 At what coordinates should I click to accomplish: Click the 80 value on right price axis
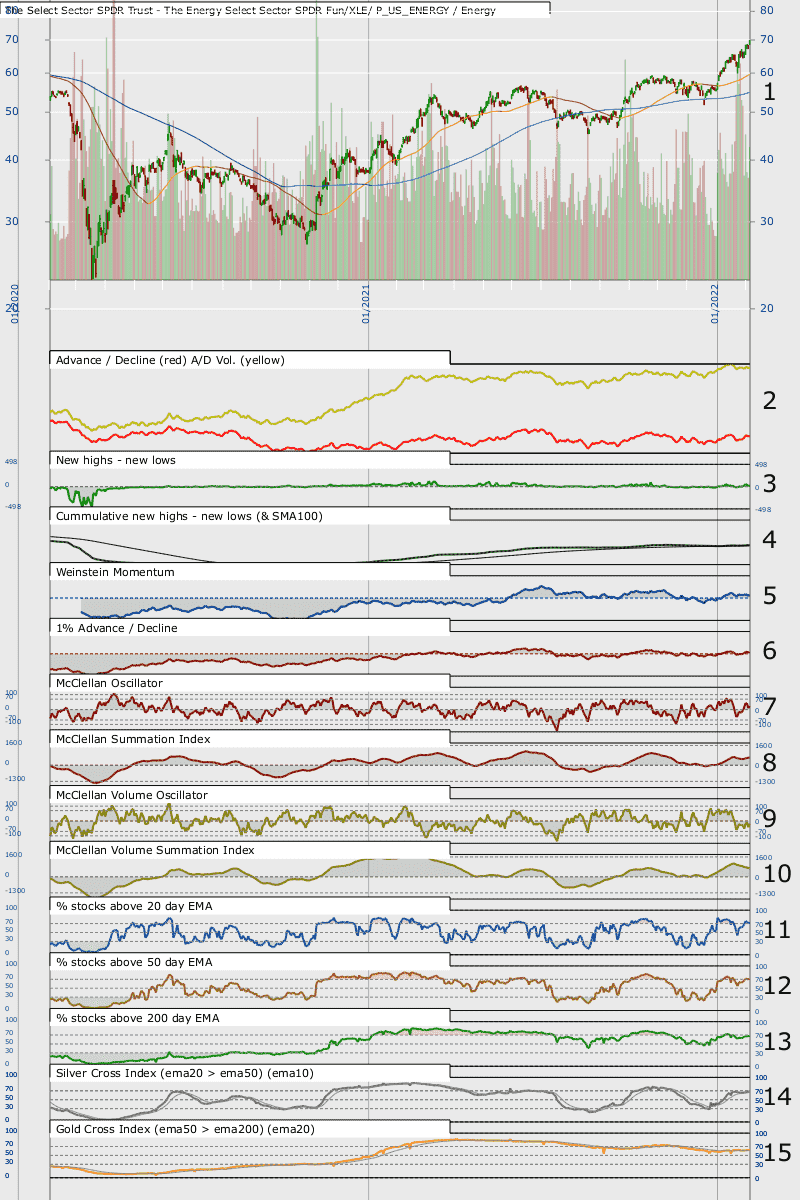point(766,10)
